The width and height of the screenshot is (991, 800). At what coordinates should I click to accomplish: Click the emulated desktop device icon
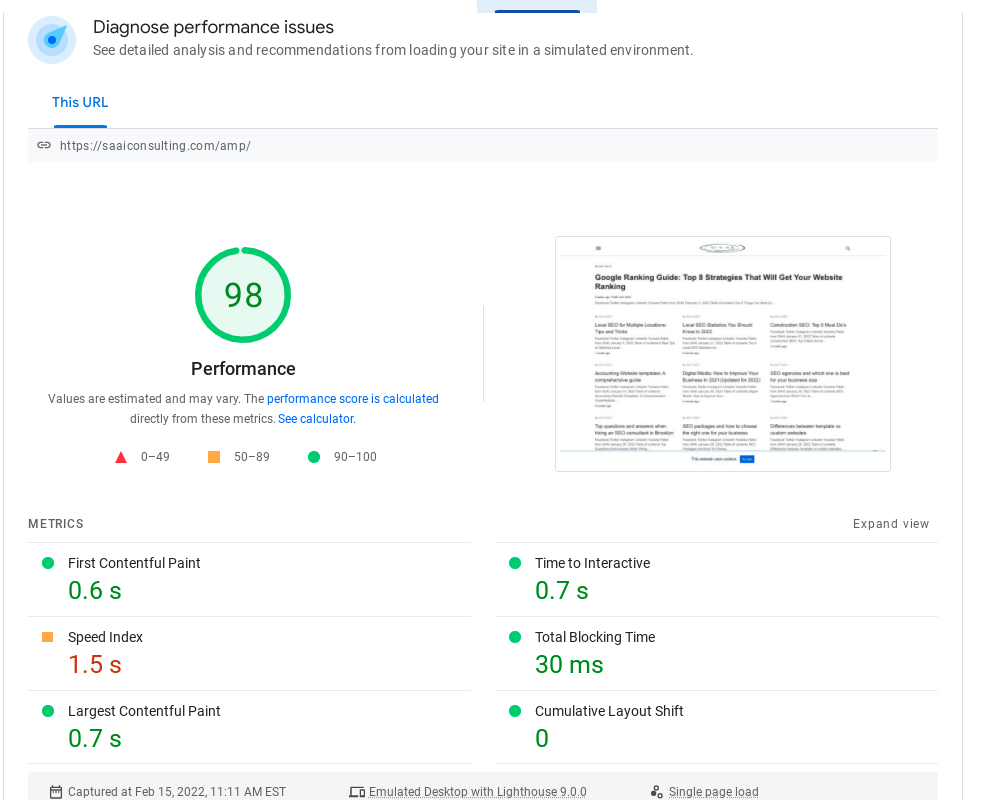pos(357,792)
